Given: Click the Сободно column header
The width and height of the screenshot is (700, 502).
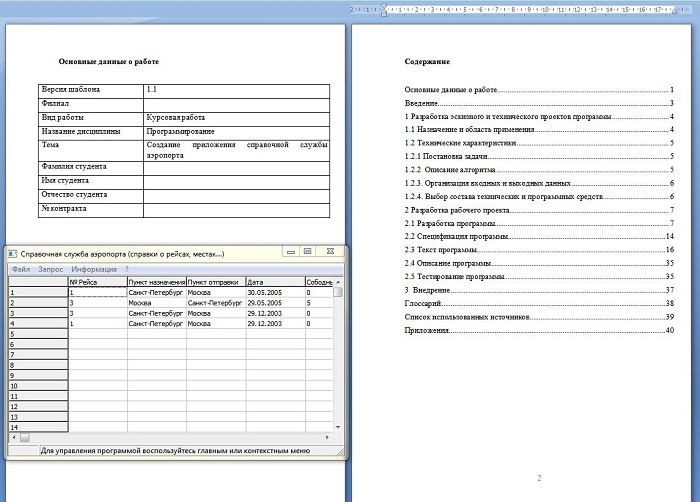Looking at the screenshot, I should (319, 282).
